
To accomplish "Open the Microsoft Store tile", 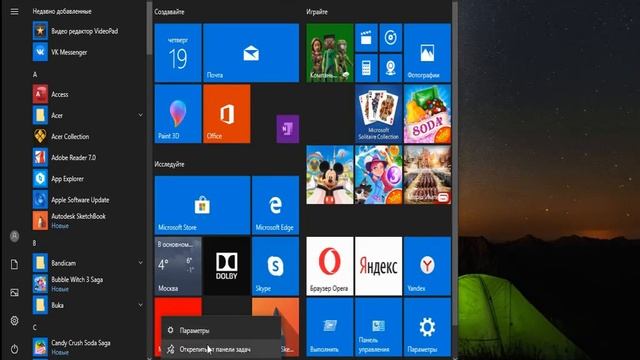I will (x=202, y=205).
